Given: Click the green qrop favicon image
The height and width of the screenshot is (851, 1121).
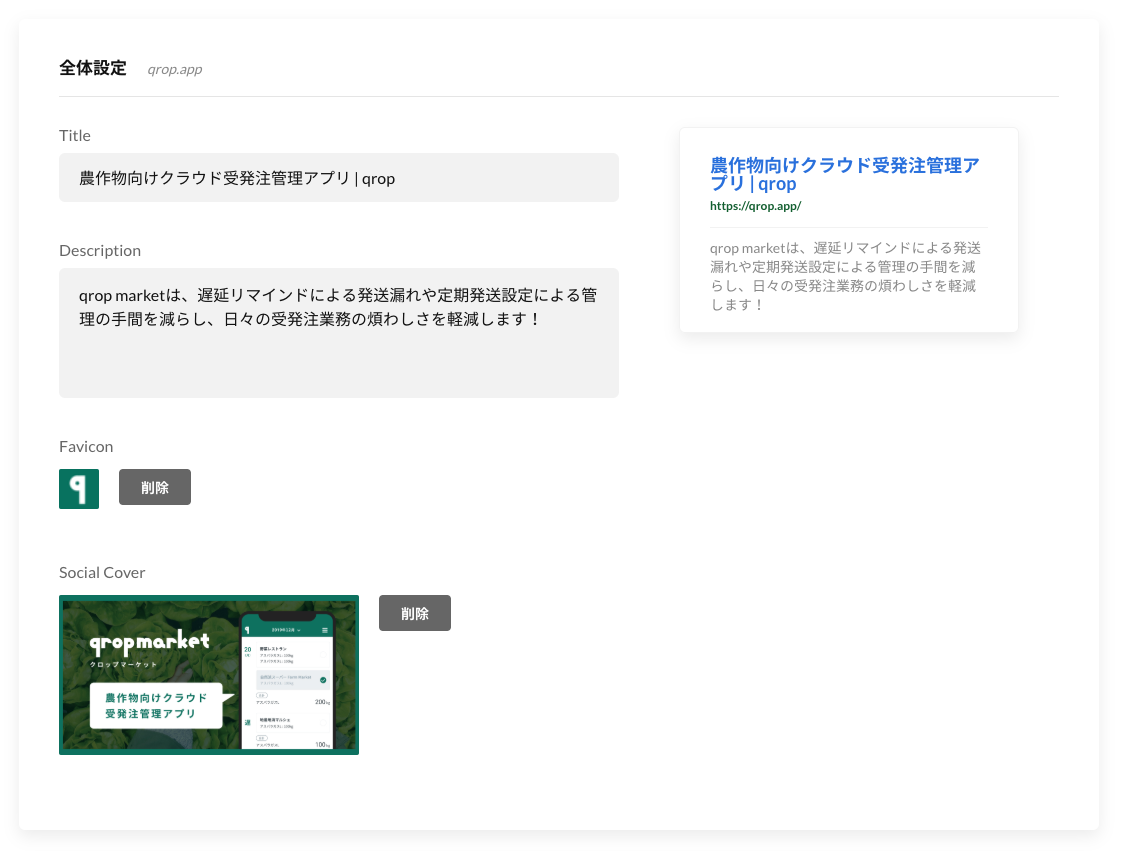Looking at the screenshot, I should pos(79,488).
